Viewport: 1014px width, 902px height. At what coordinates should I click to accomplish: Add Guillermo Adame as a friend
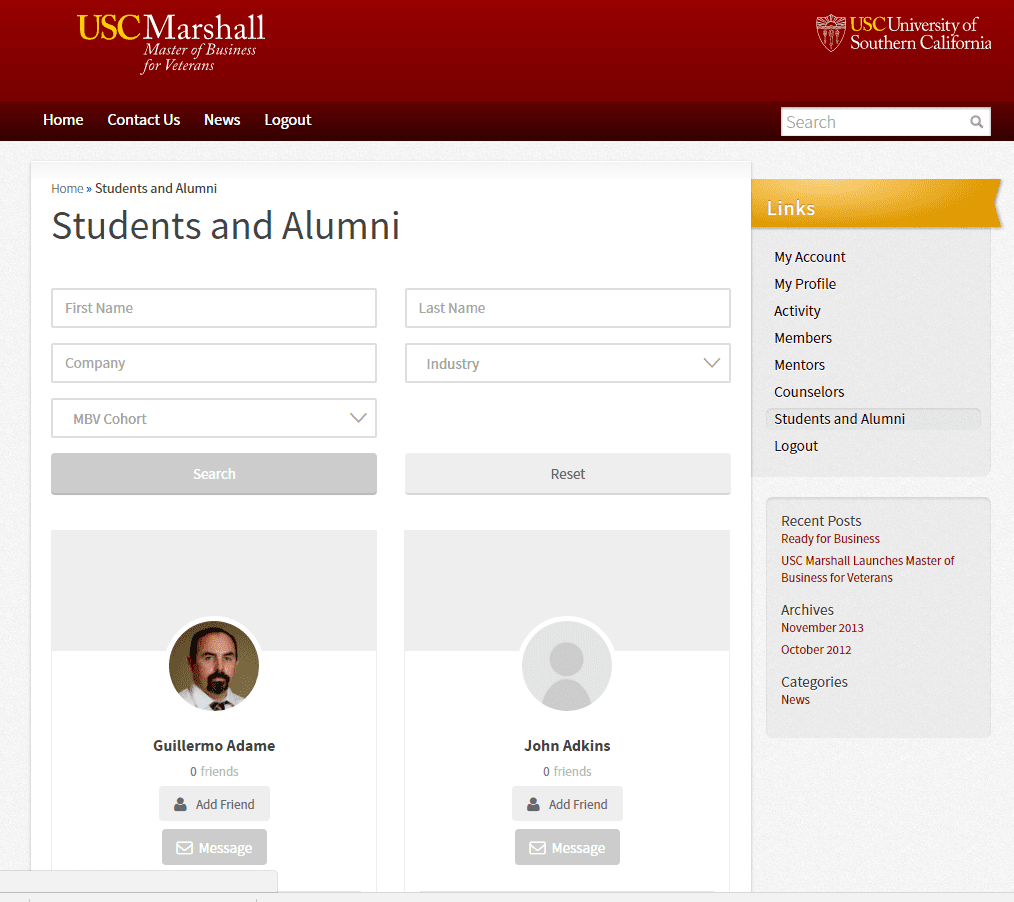[x=214, y=804]
